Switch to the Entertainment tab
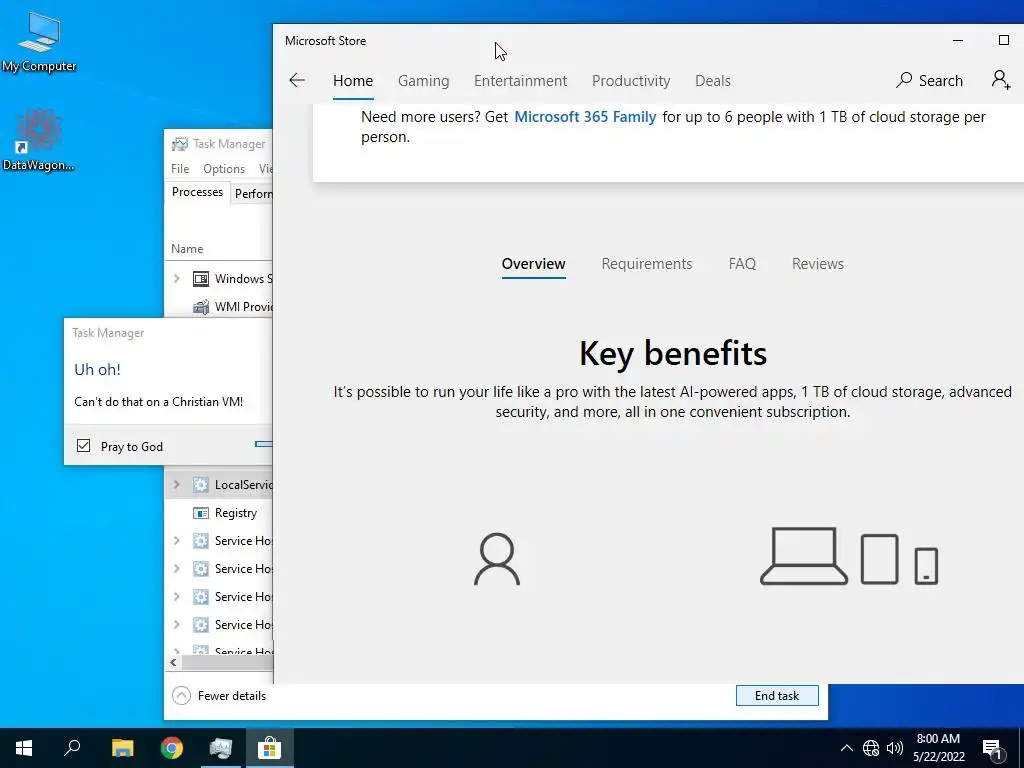Image resolution: width=1024 pixels, height=768 pixels. click(520, 81)
